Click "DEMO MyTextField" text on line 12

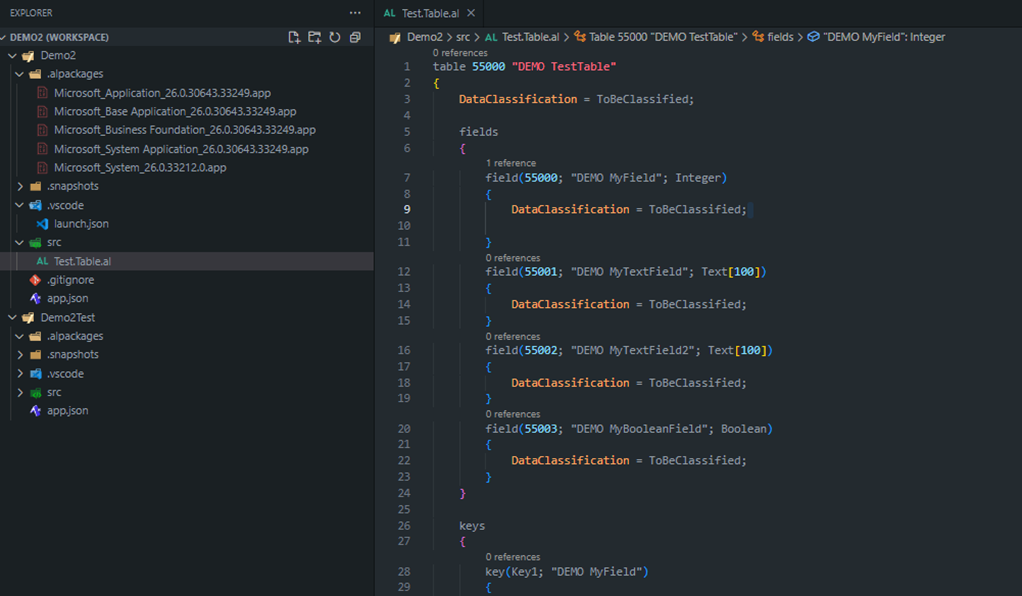point(632,271)
